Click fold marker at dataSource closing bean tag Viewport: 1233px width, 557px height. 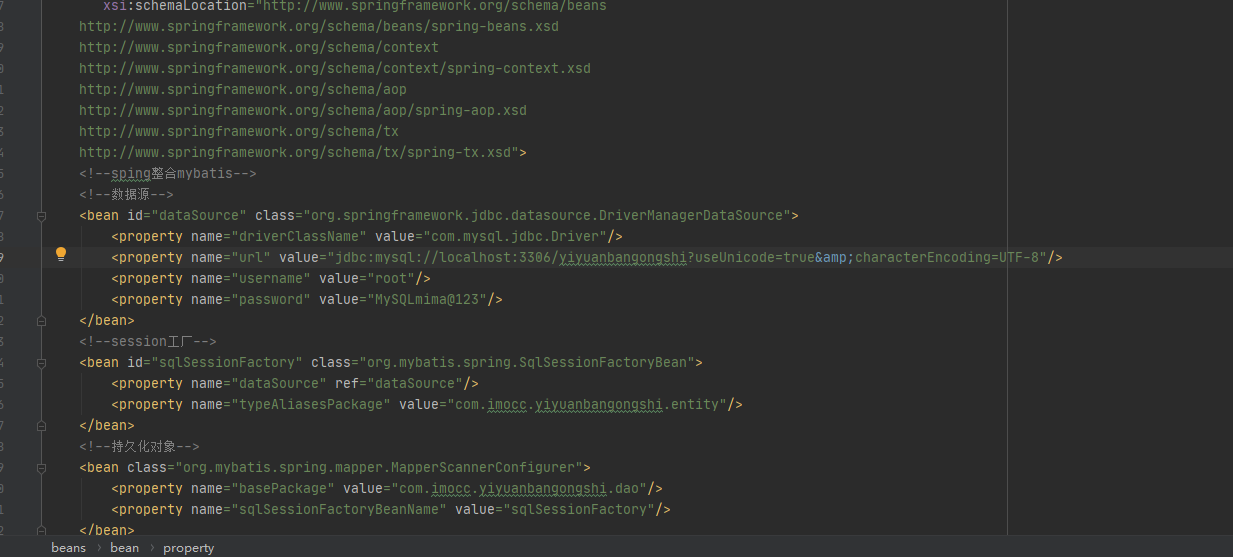[x=41, y=320]
